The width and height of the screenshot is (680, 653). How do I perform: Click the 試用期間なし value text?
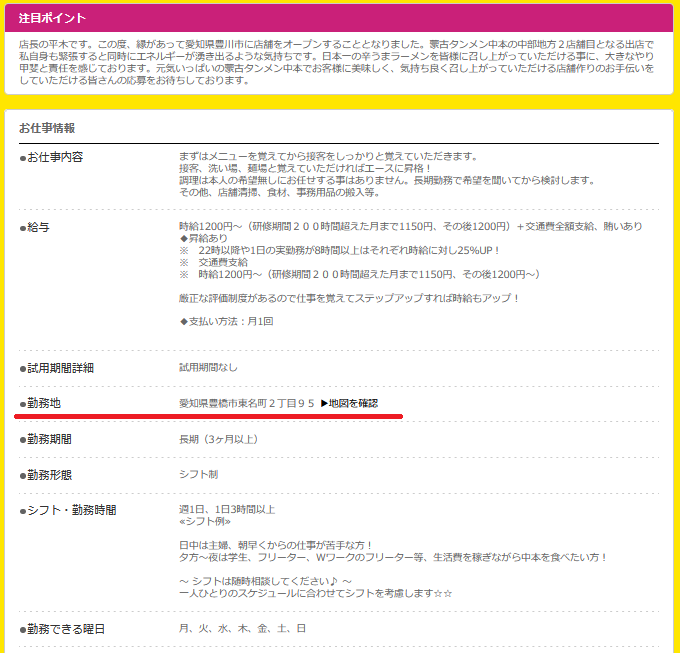[x=208, y=368]
